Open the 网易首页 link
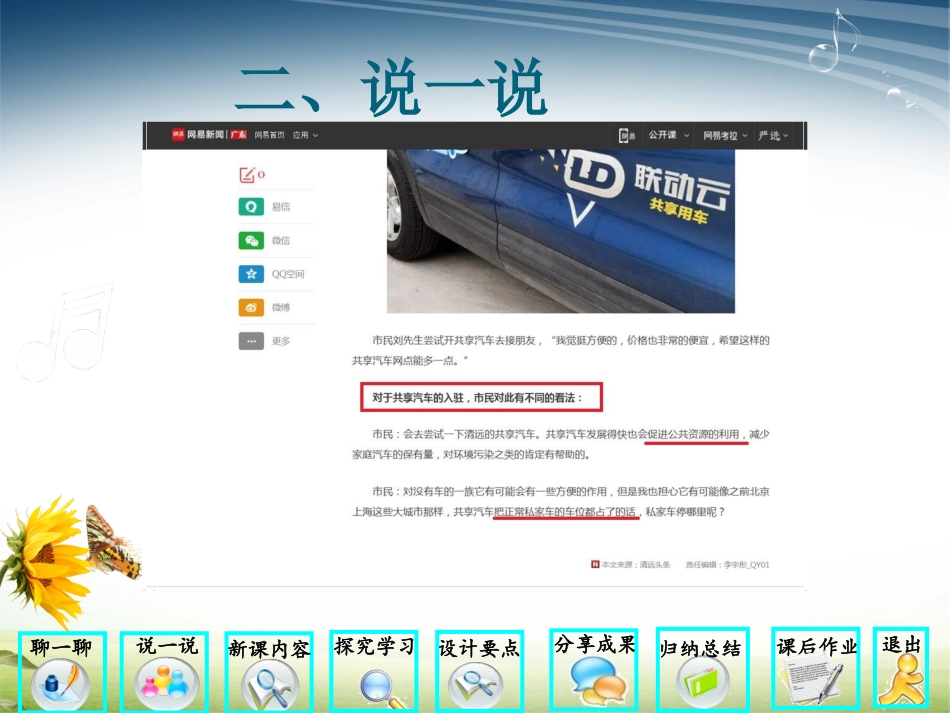950x713 pixels. [x=270, y=135]
